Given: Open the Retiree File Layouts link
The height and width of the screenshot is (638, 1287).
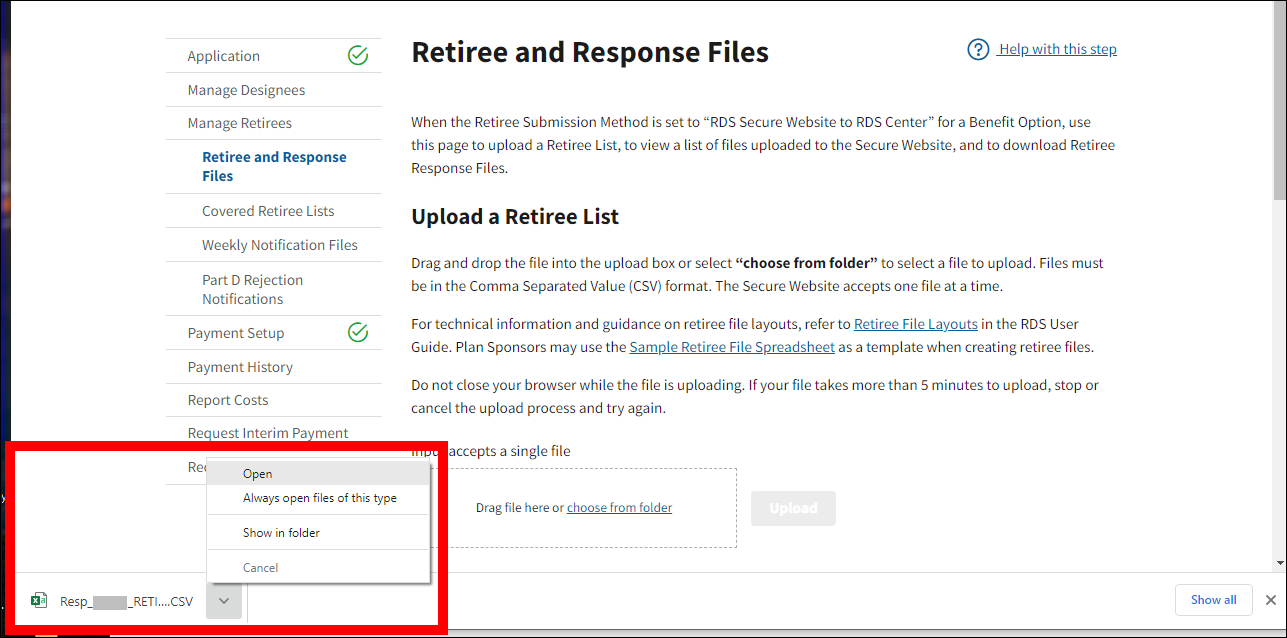Looking at the screenshot, I should click(915, 324).
